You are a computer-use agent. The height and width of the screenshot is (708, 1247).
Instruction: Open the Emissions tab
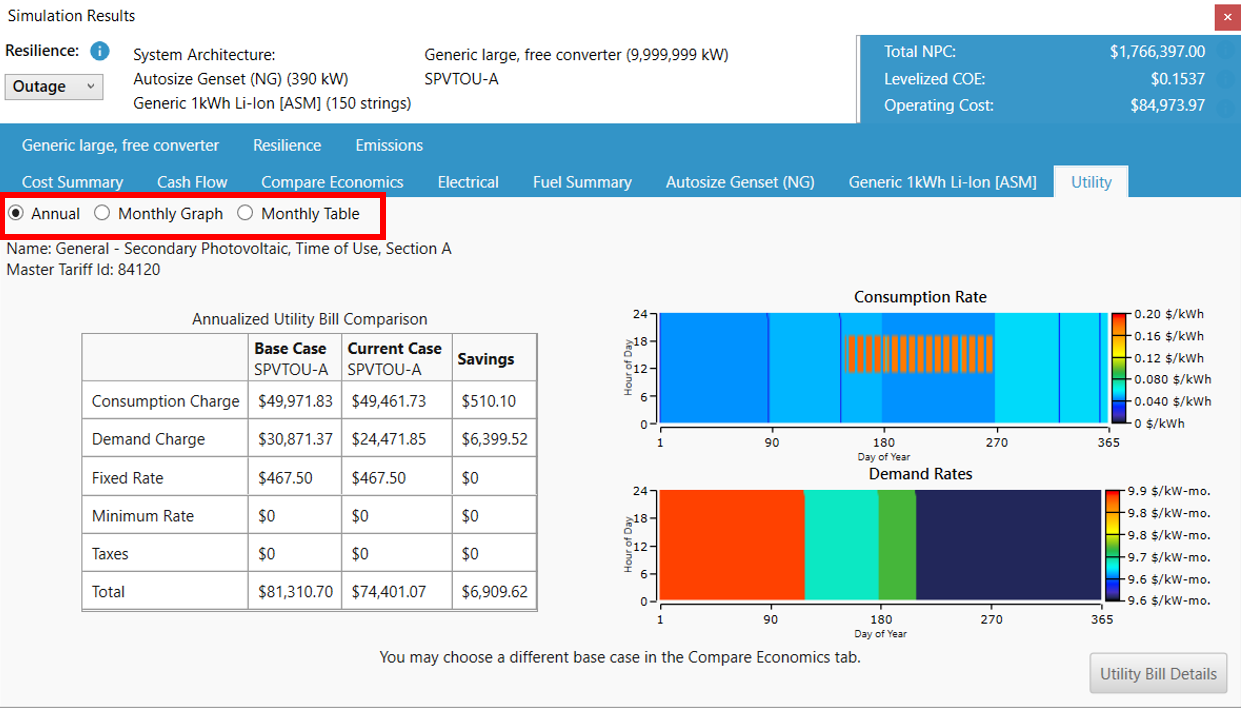(x=389, y=146)
